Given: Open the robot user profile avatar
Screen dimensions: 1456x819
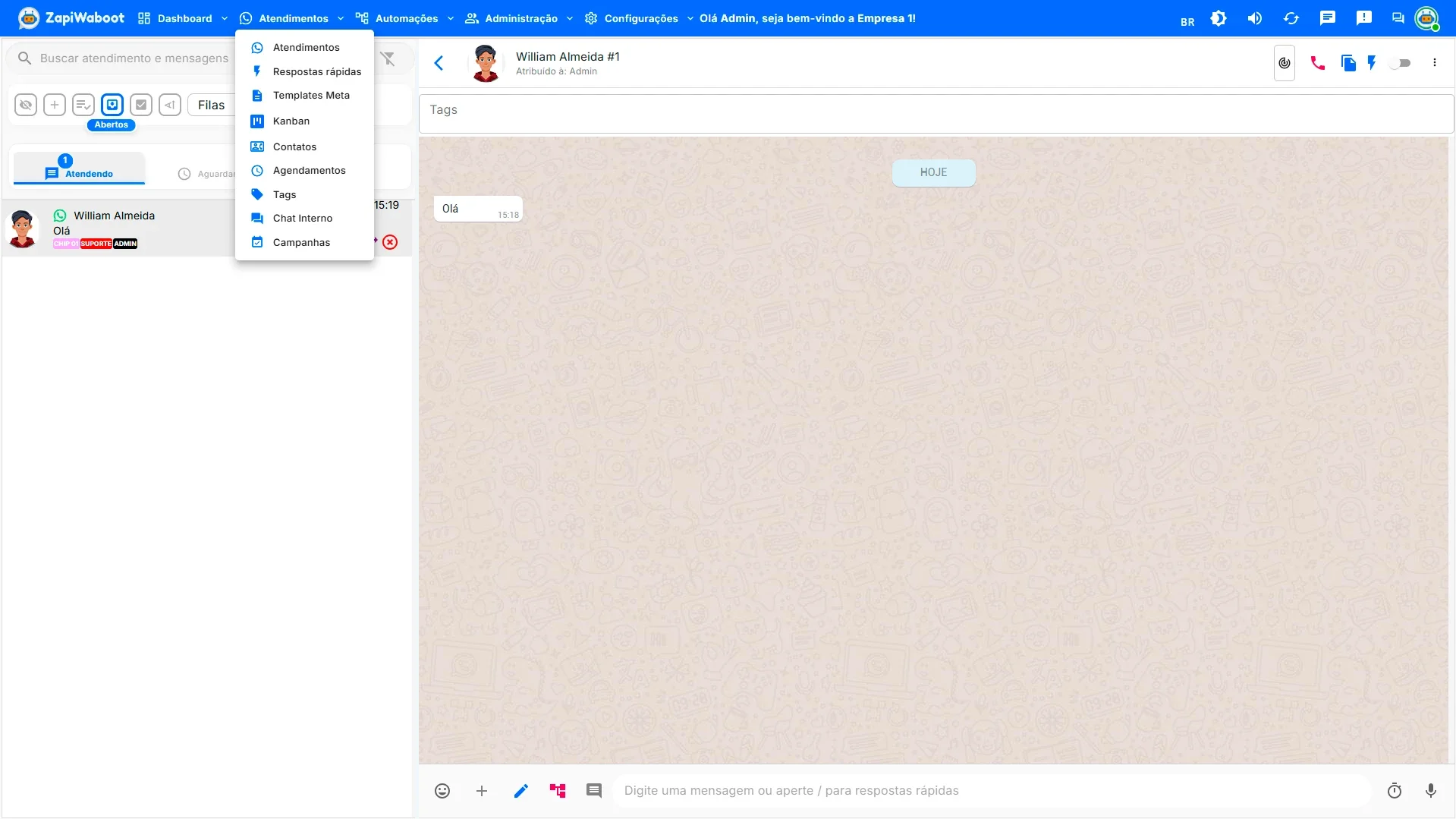Looking at the screenshot, I should [1427, 18].
